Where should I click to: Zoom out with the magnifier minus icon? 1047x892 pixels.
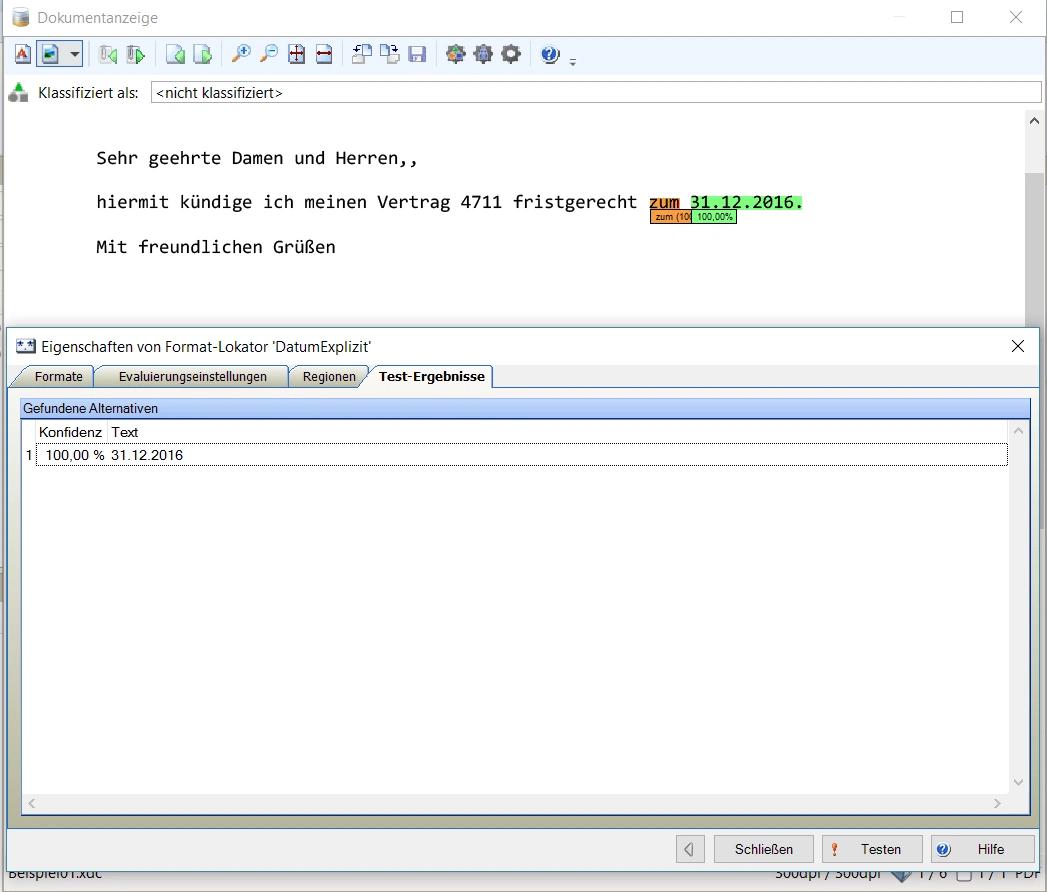point(269,54)
